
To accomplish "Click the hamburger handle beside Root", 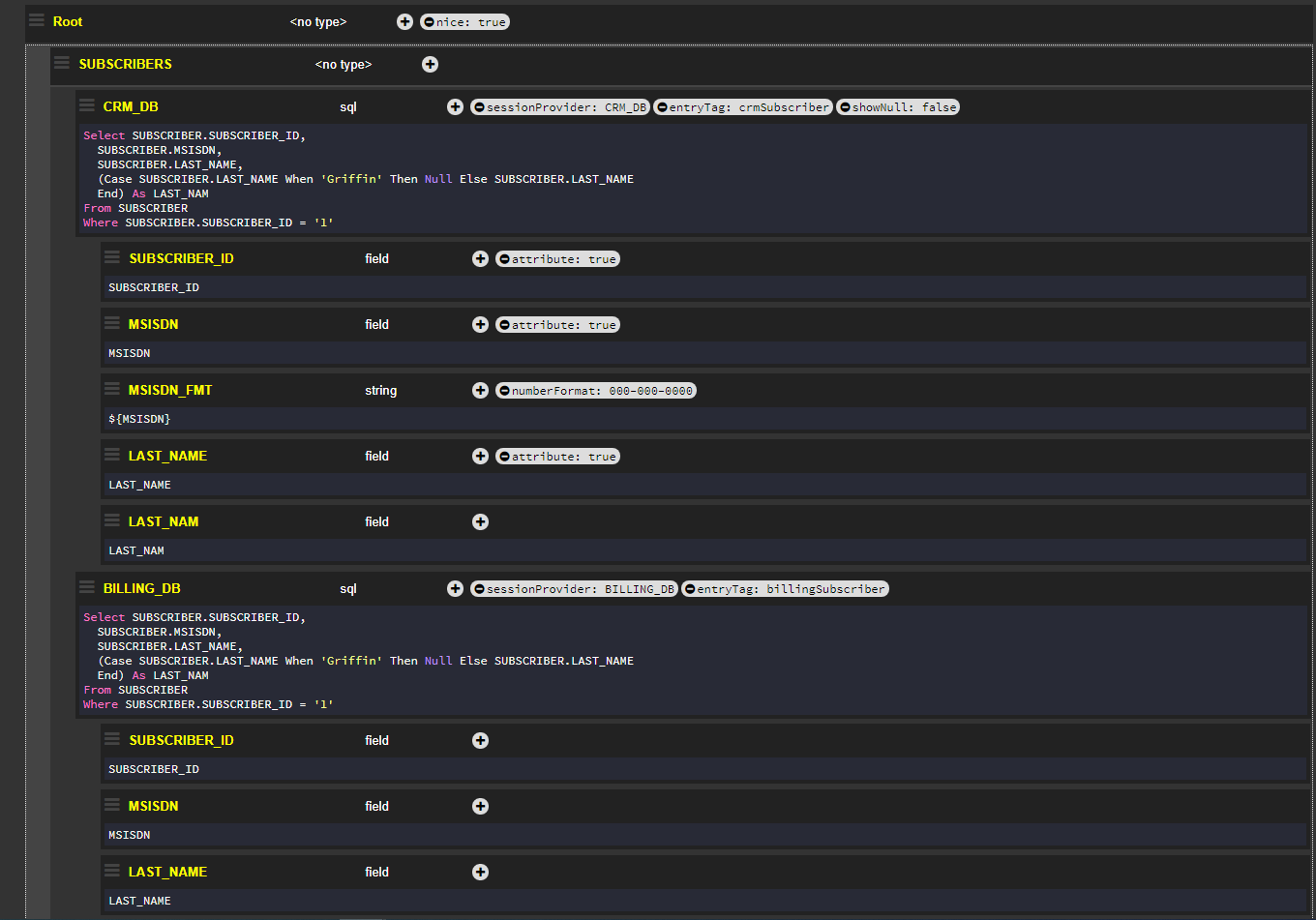I will (x=37, y=20).
